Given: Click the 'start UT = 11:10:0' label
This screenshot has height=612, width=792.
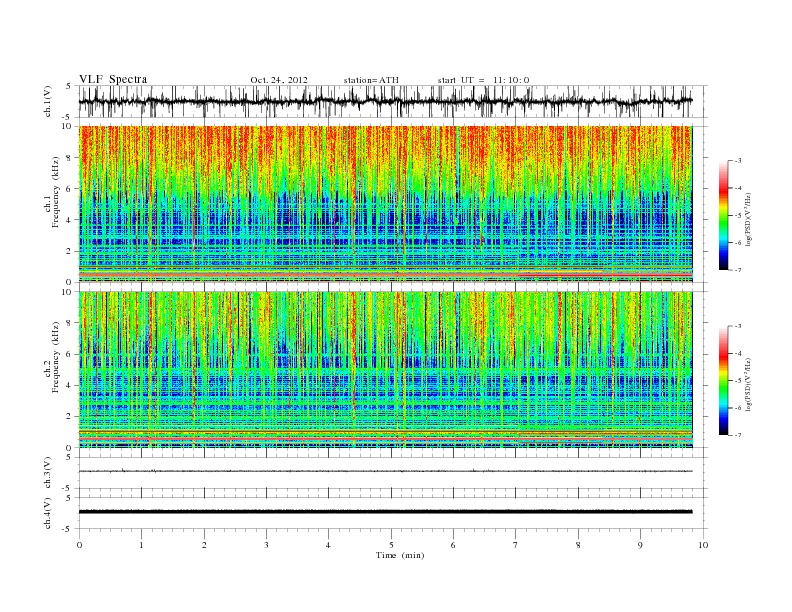Looking at the screenshot, I should 483,80.
